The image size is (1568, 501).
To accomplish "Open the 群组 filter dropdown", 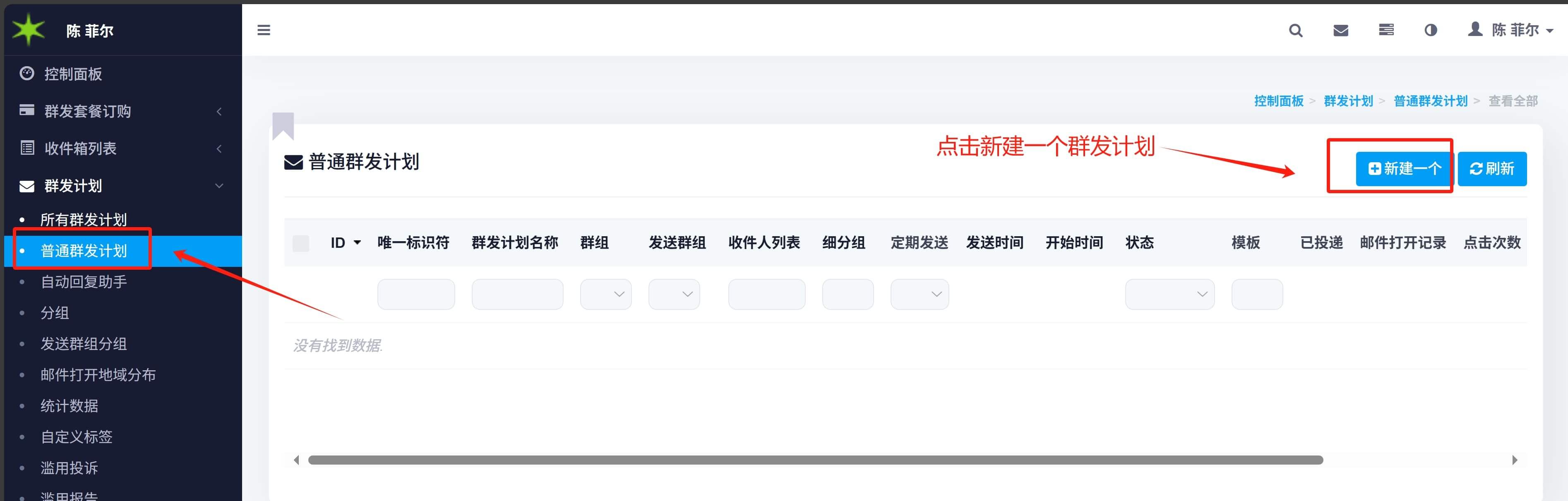I will pyautogui.click(x=606, y=294).
